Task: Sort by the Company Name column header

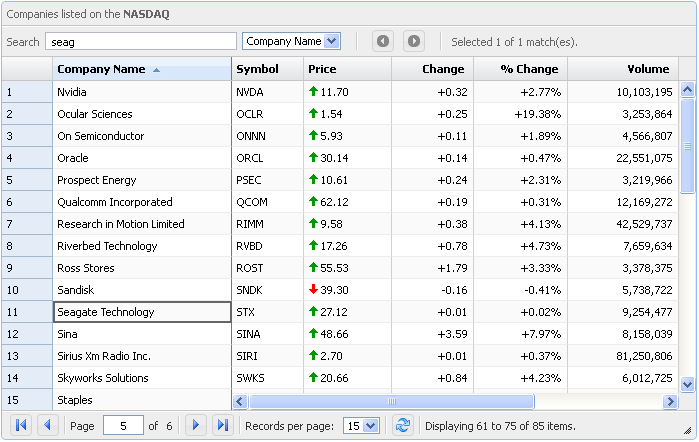Action: 101,69
